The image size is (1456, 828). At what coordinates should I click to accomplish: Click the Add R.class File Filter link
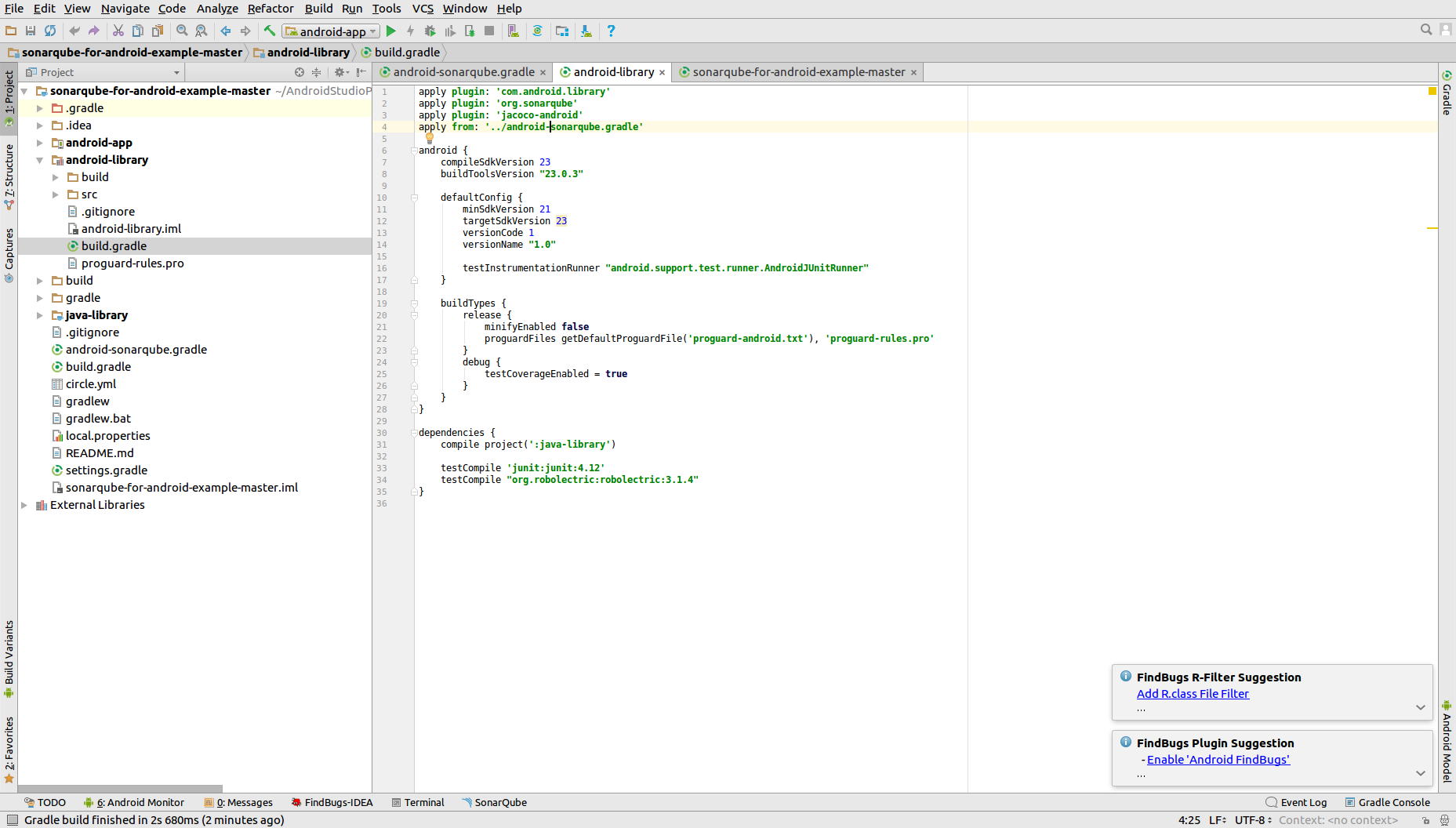pos(1193,694)
